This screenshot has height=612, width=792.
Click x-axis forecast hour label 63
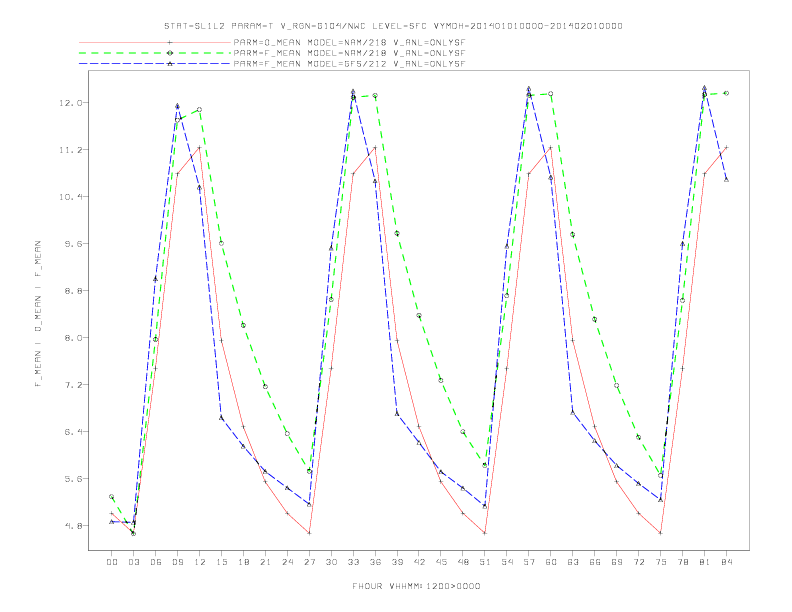(x=573, y=562)
